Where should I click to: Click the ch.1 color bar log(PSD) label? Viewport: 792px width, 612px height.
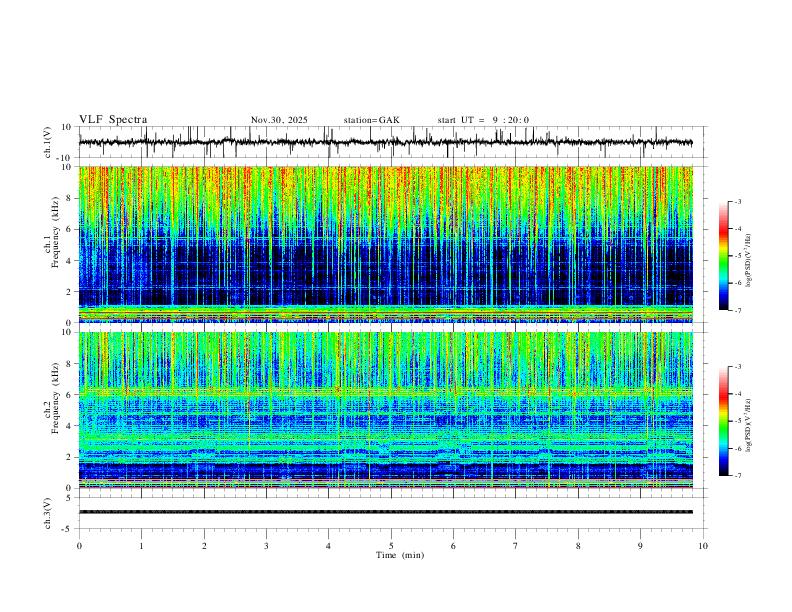coord(749,261)
